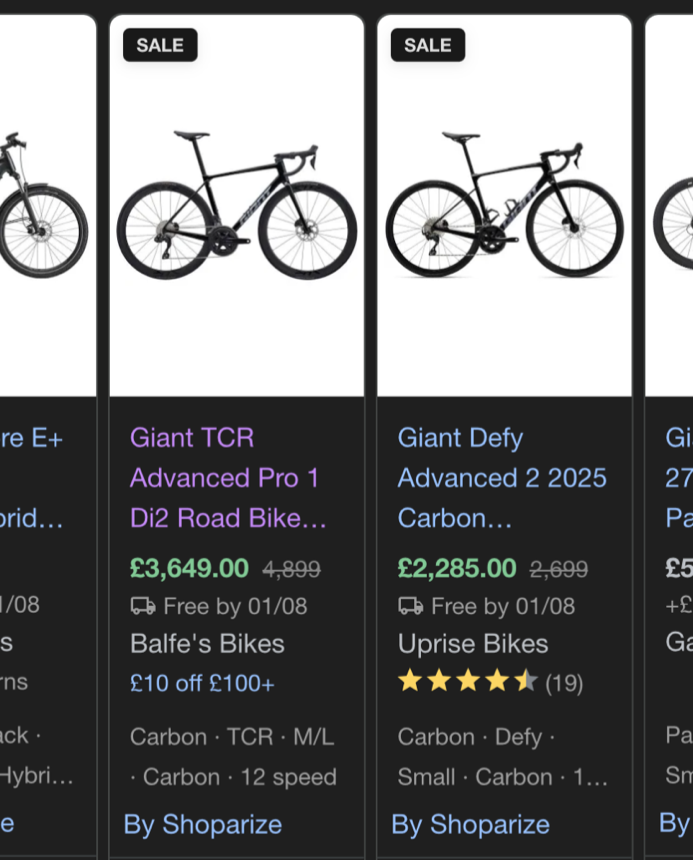Click the first gold star in the rating
The height and width of the screenshot is (860, 693).
(409, 682)
